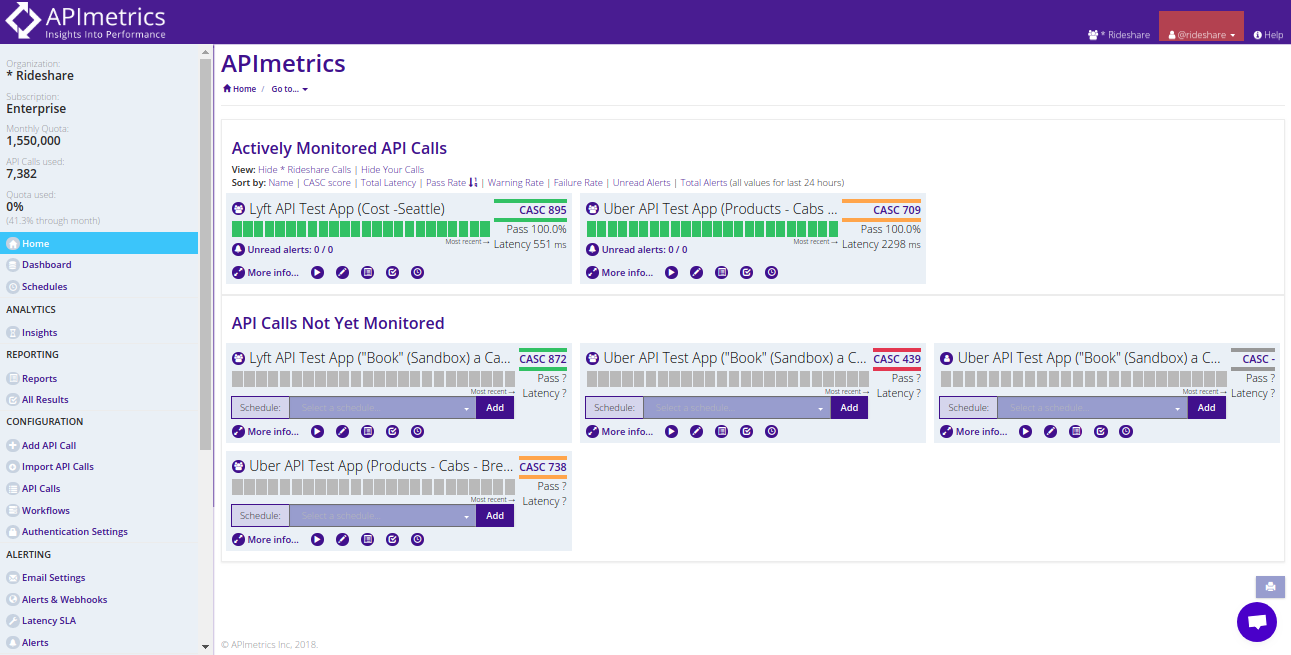Screen dimensions: 1291x655
Task: Open the Help link in the header
Action: [1268, 35]
